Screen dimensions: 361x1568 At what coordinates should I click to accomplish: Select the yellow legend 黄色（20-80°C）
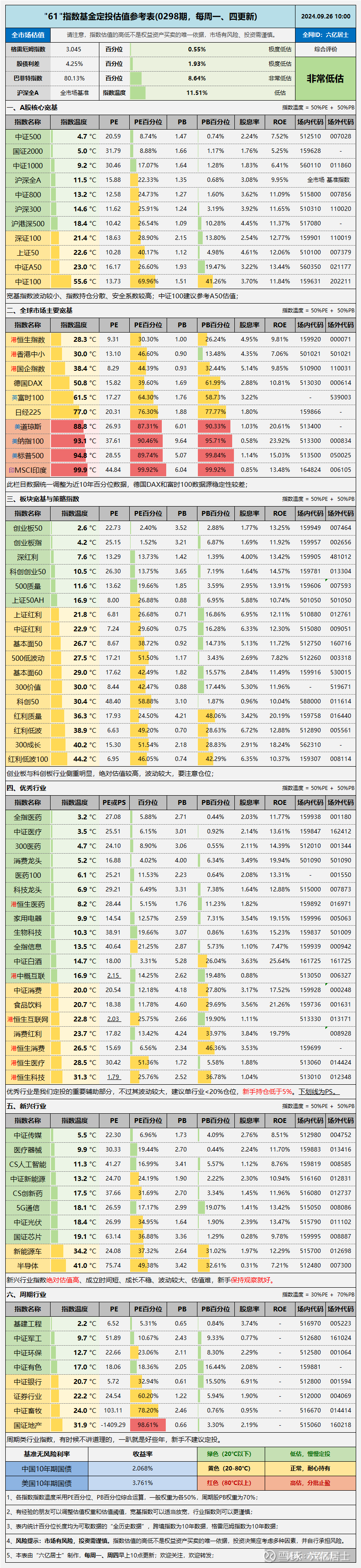point(230,1468)
